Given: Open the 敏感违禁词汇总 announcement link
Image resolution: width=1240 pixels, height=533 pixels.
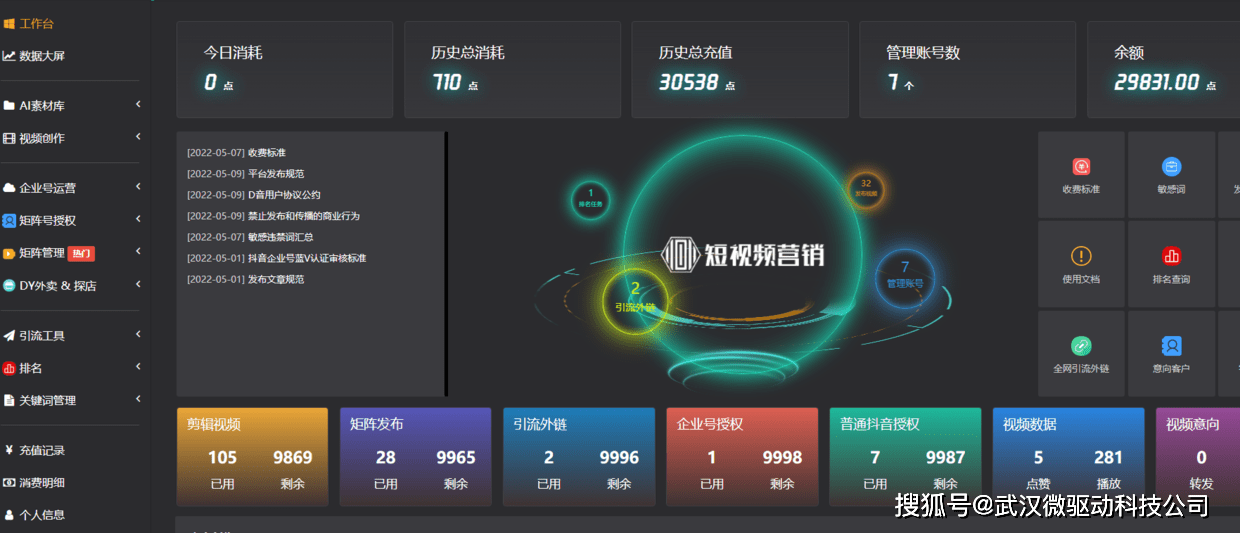Looking at the screenshot, I should click(281, 237).
